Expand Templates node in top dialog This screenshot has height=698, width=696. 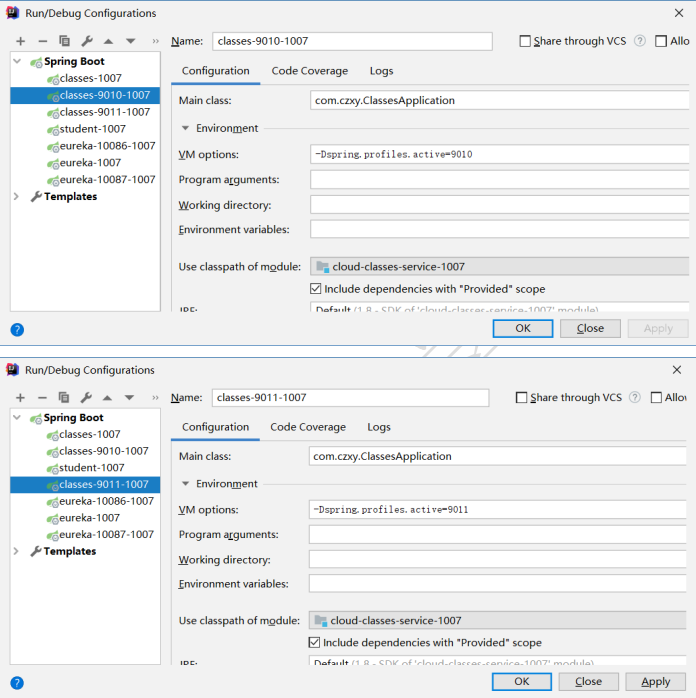point(16,196)
